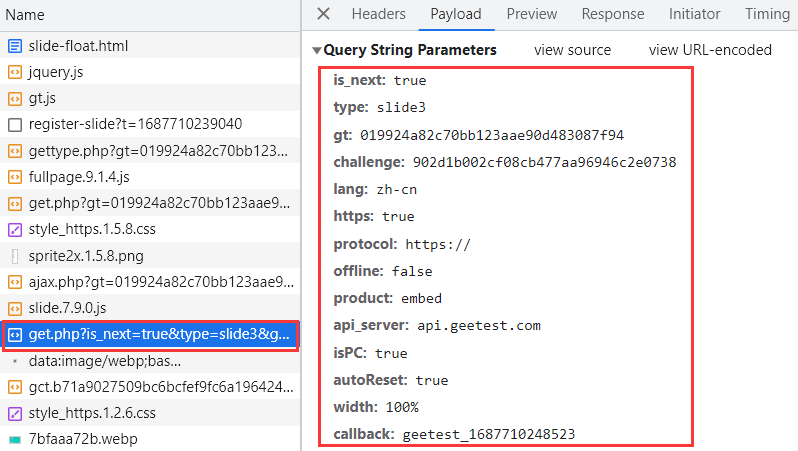Screen dimensions: 798x451
Task: Open the Timing tab
Action: coord(766,14)
